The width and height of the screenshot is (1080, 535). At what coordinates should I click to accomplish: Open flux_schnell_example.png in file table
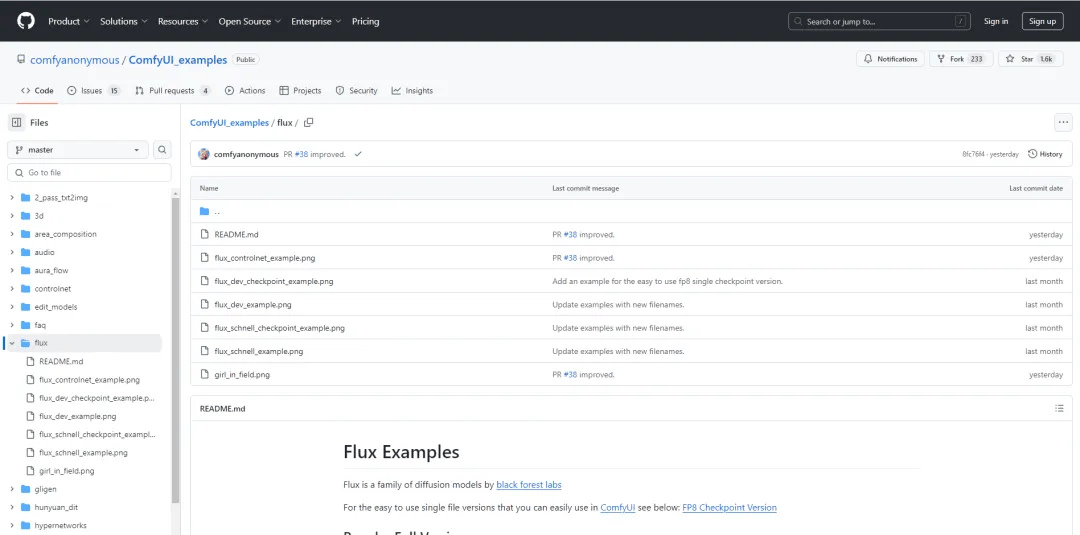tap(259, 351)
